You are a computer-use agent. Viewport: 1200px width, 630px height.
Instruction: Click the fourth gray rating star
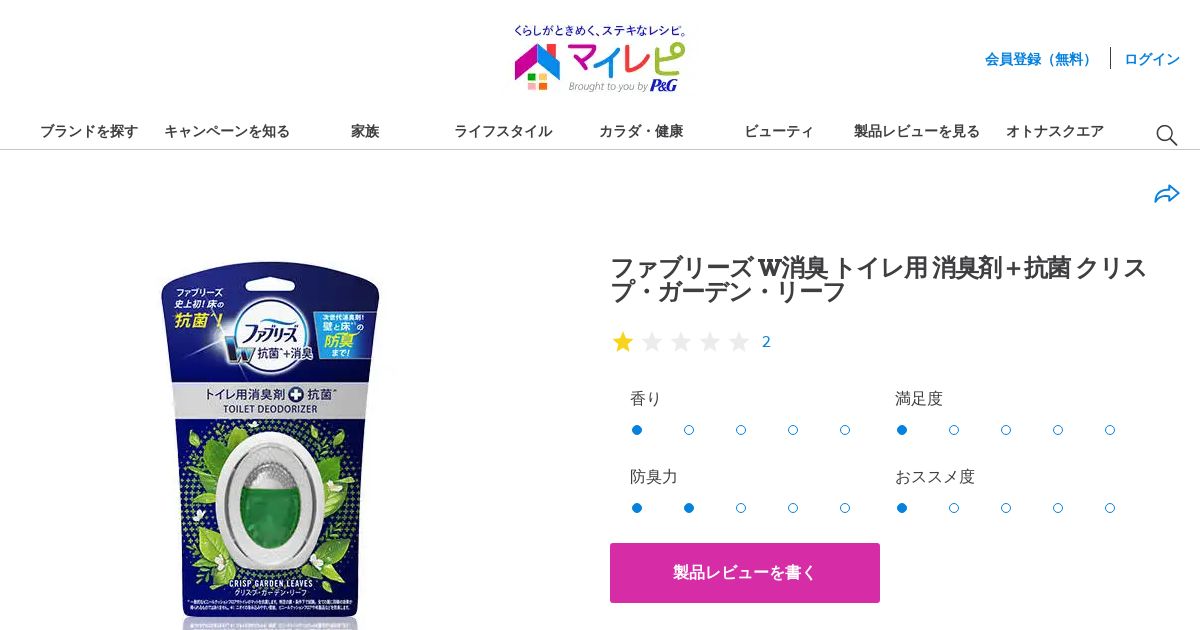coord(710,342)
